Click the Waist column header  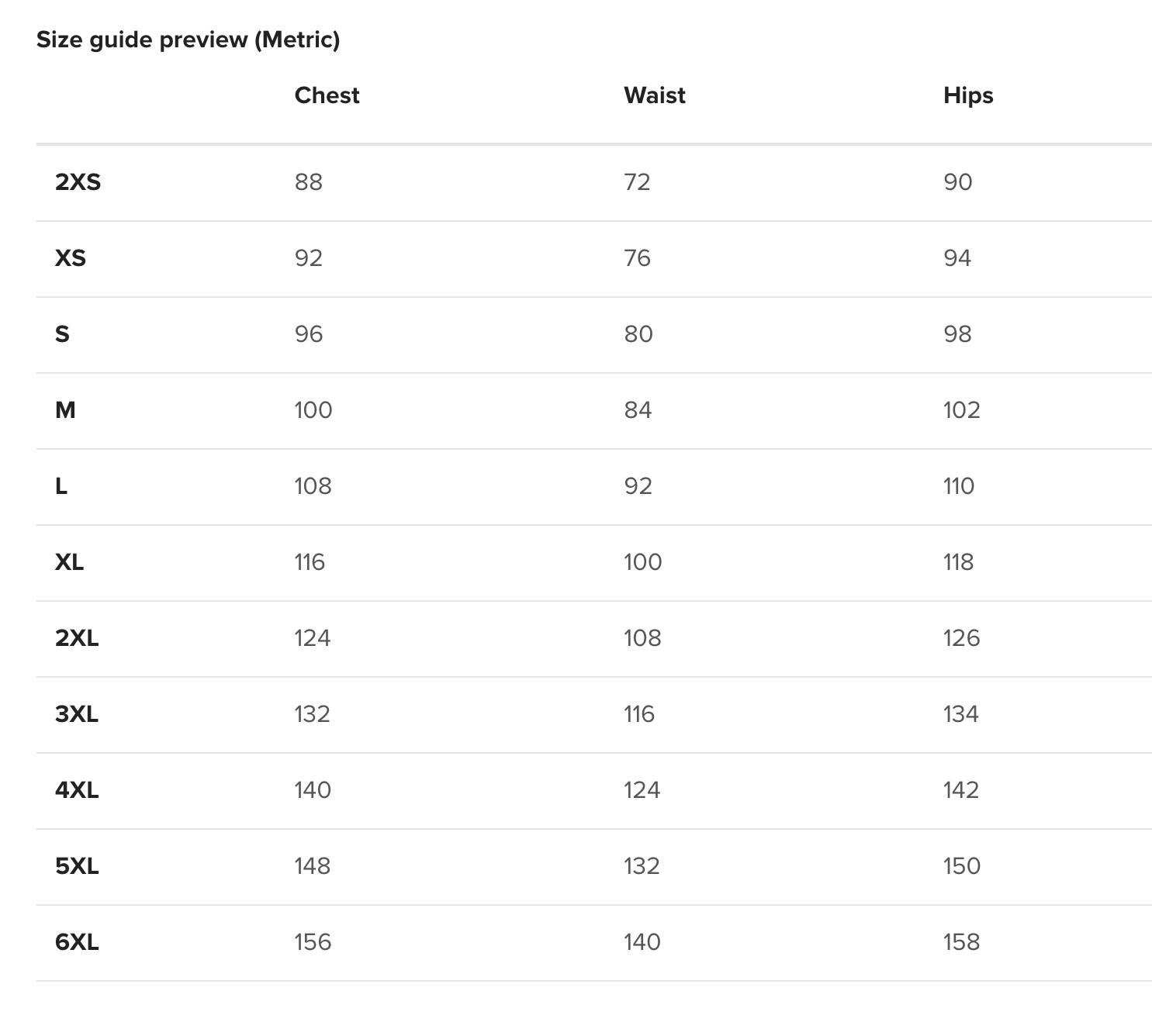[x=654, y=95]
